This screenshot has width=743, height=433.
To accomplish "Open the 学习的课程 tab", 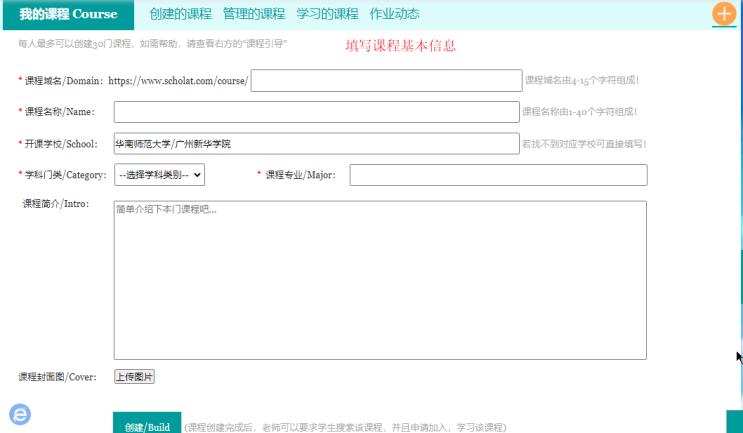I will pyautogui.click(x=327, y=14).
